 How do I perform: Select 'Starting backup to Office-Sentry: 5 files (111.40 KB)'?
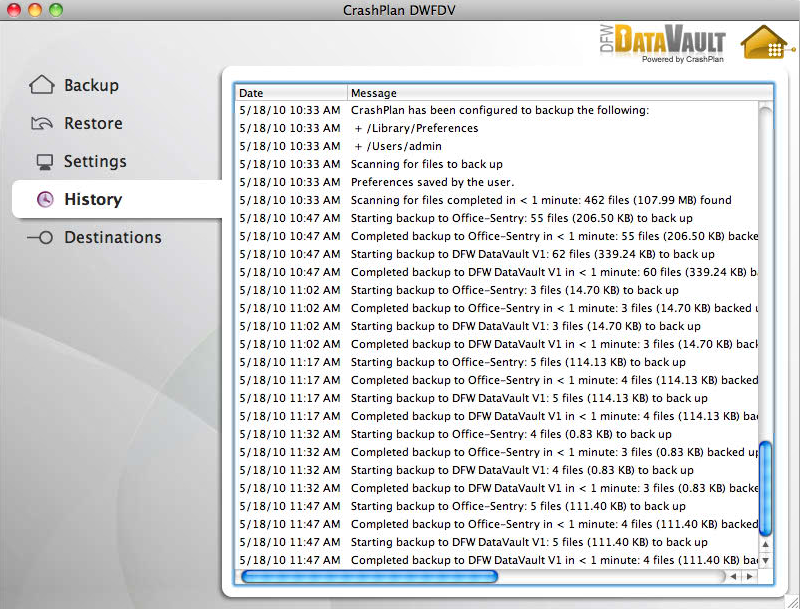497,506
